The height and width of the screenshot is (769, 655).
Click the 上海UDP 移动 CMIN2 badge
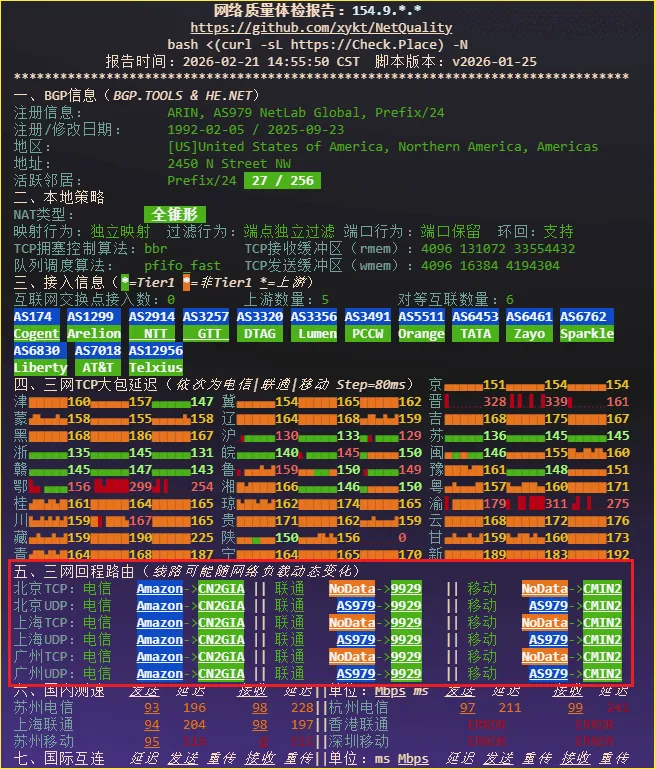pyautogui.click(x=602, y=640)
